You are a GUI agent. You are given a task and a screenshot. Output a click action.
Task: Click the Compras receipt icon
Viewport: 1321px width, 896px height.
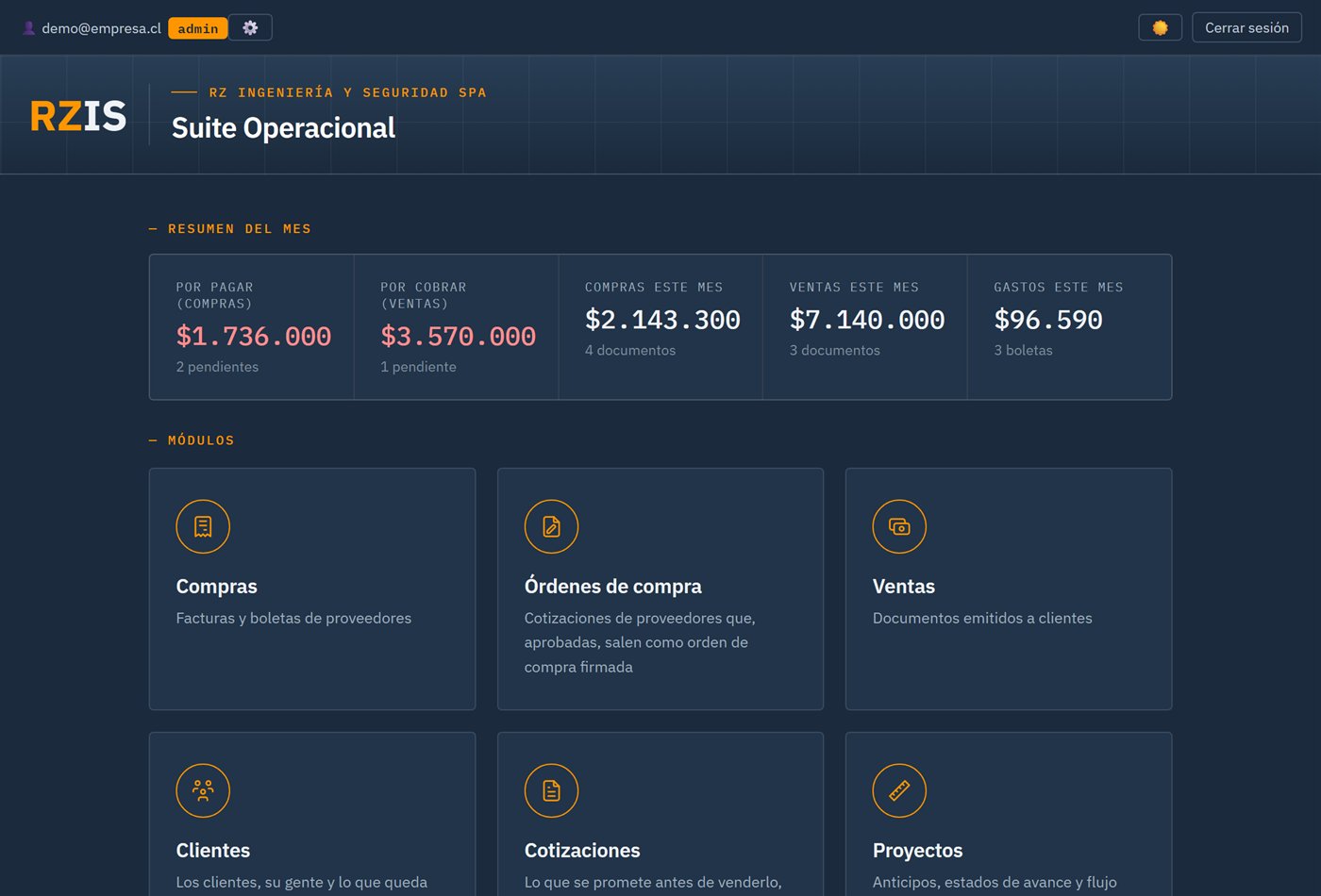(203, 526)
